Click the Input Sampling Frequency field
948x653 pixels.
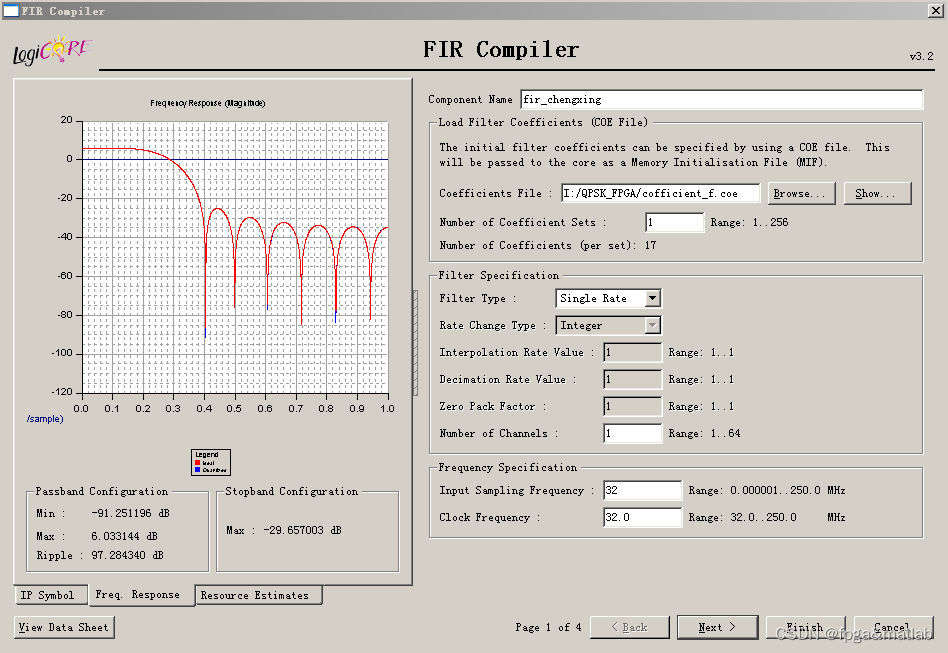pos(643,490)
